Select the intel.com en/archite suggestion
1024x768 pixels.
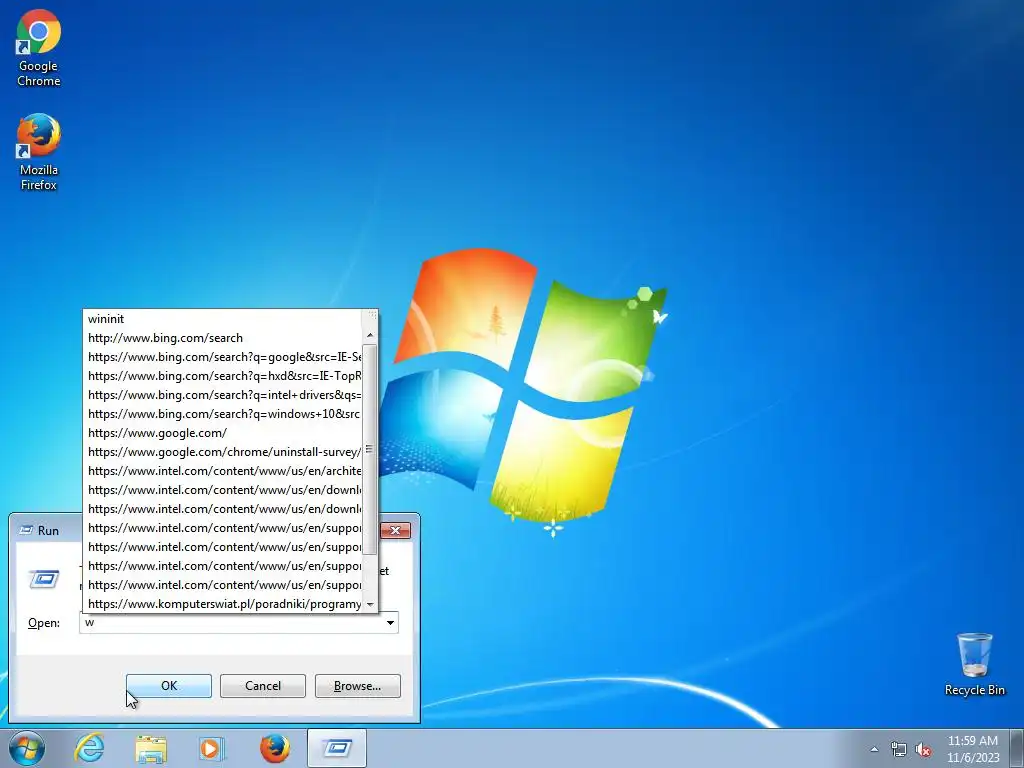coord(222,470)
